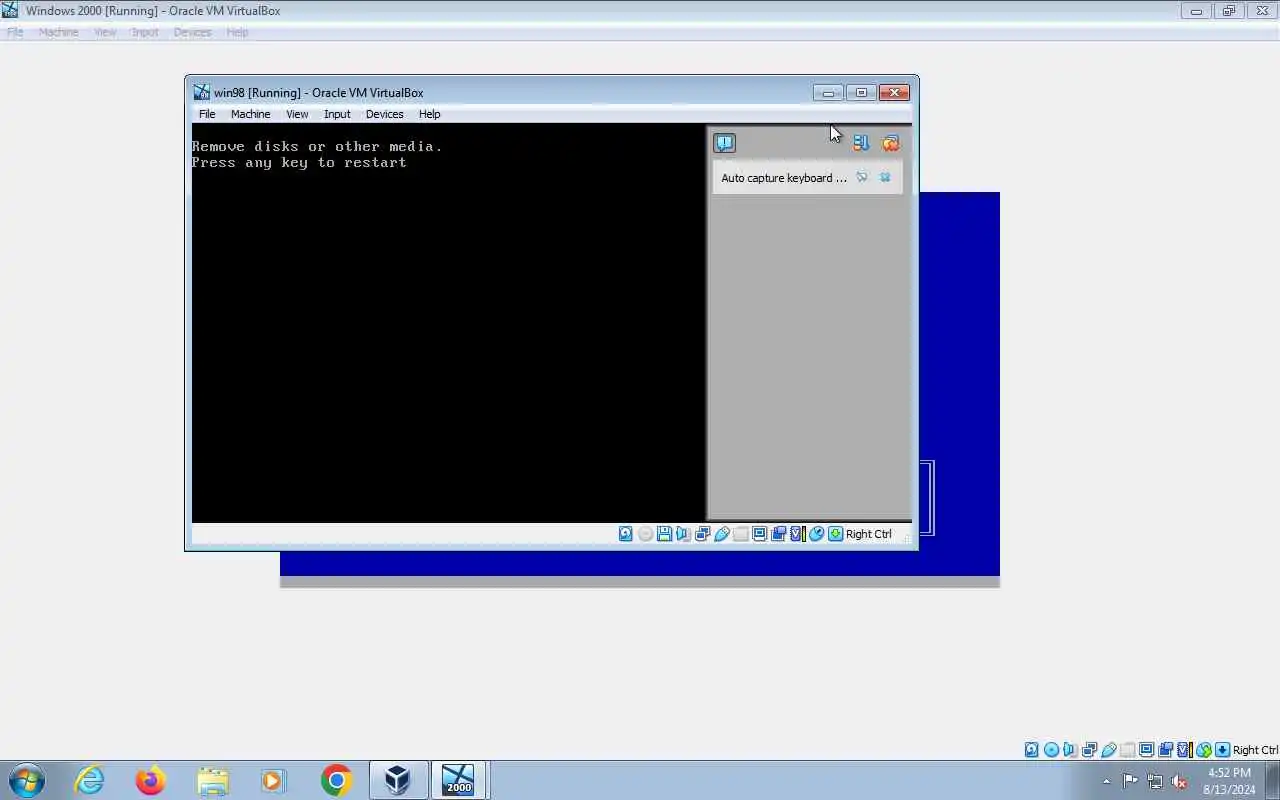Dismiss the Auto capture keyboard notification
This screenshot has height=800, width=1280.
pyautogui.click(x=885, y=177)
